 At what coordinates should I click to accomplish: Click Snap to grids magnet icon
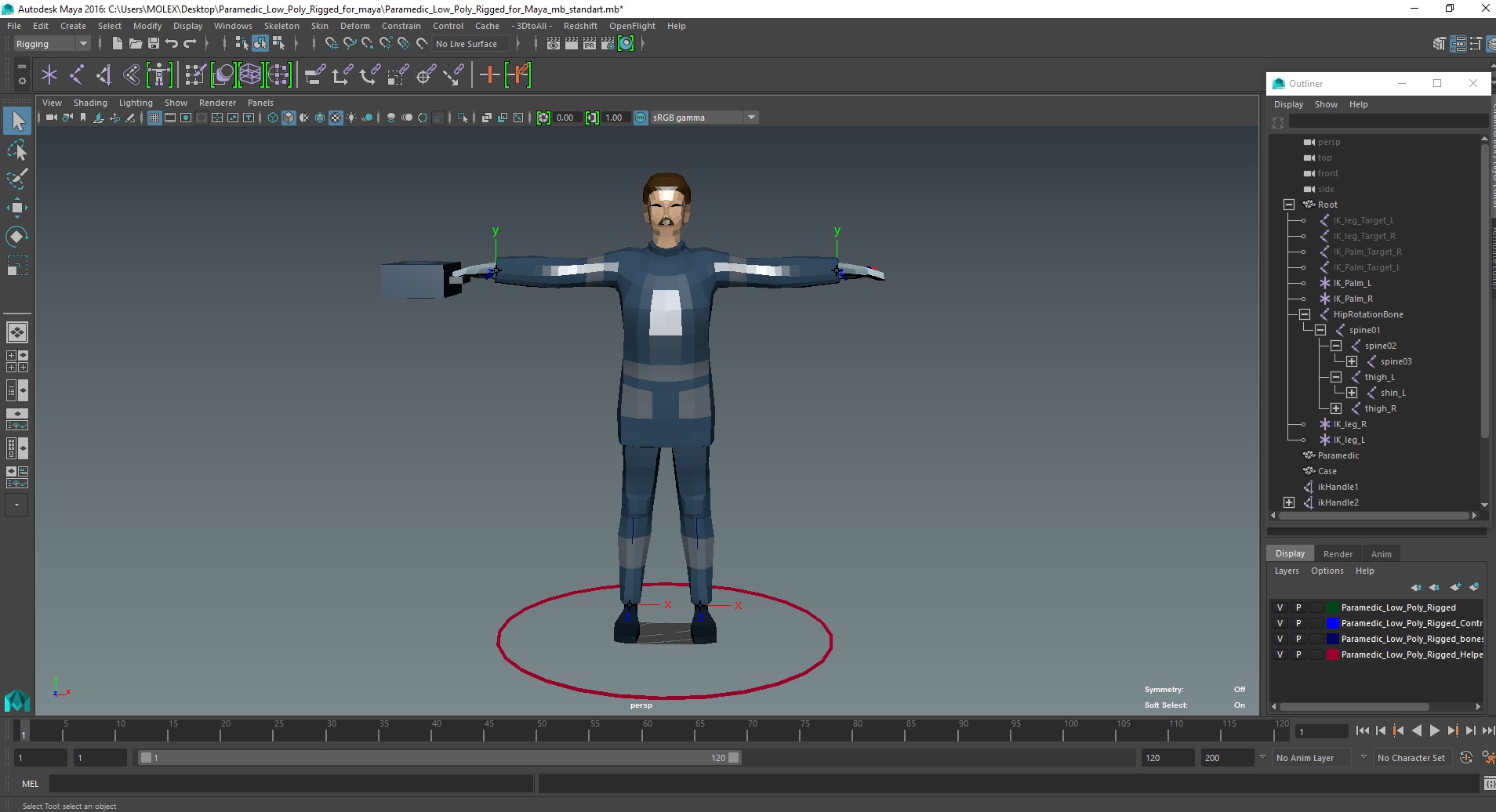pyautogui.click(x=331, y=44)
